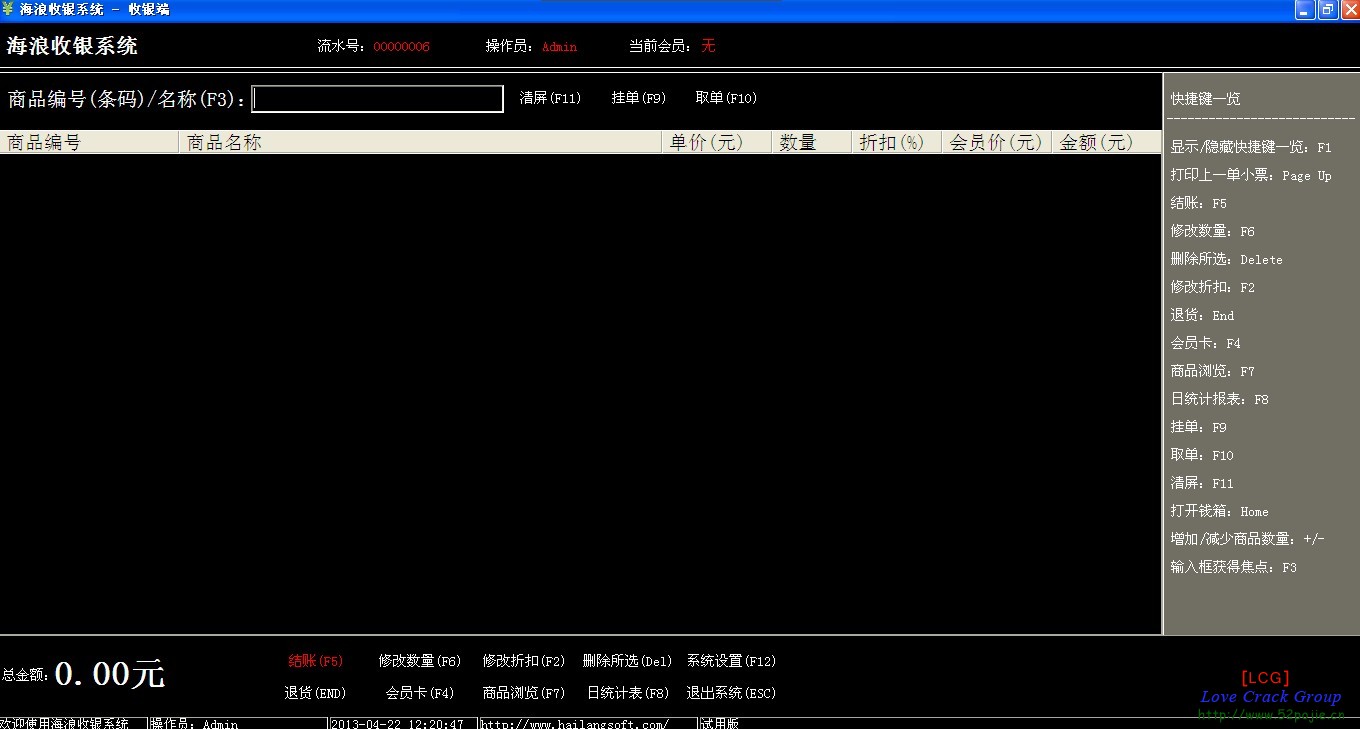Click the 会员卡: F4 shortcut line
The image size is (1360, 729).
tap(1206, 343)
